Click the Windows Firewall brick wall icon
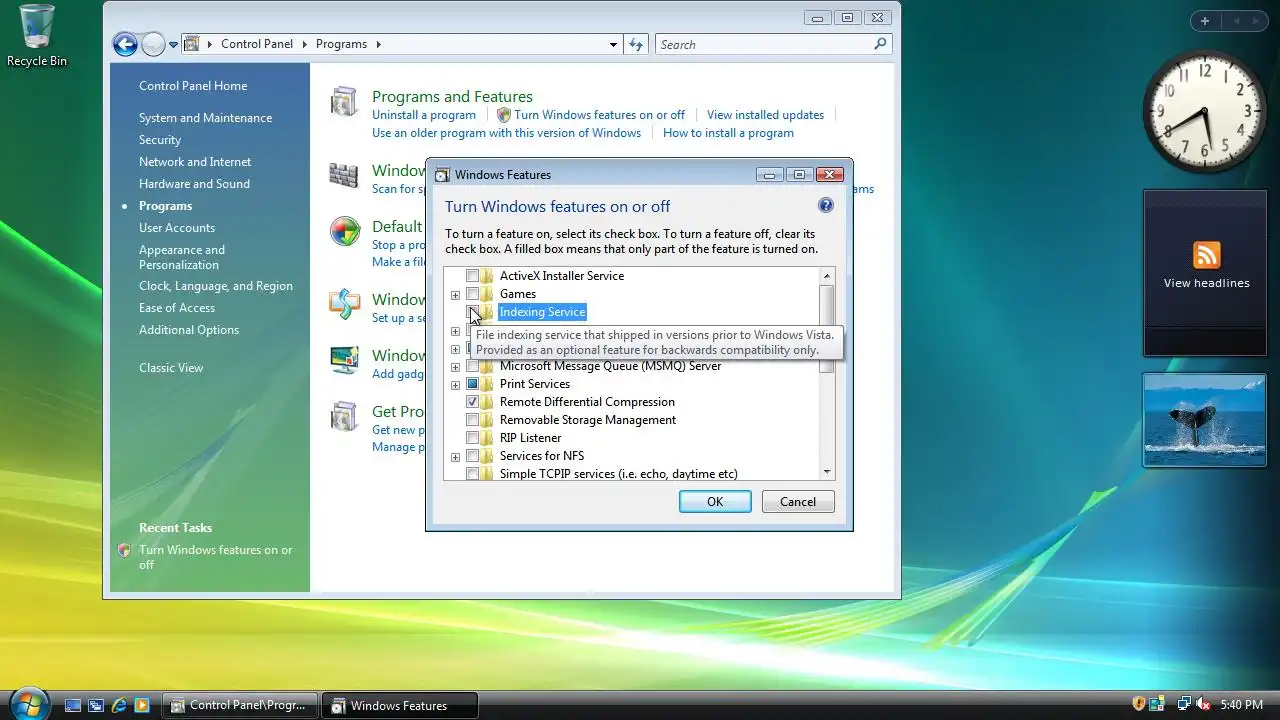Image resolution: width=1280 pixels, height=720 pixels. tap(344, 175)
